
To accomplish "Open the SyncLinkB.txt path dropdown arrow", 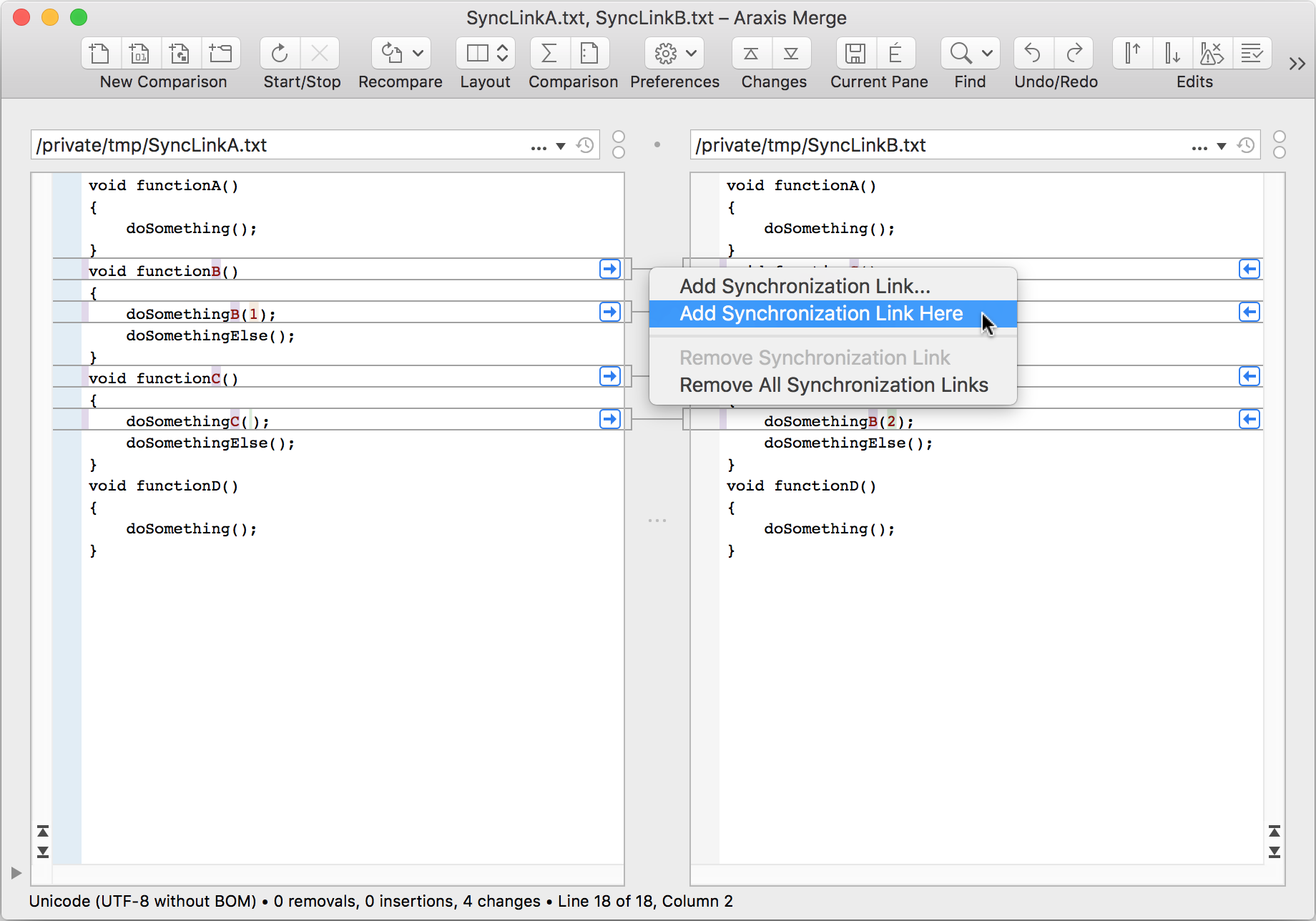I will click(1220, 145).
